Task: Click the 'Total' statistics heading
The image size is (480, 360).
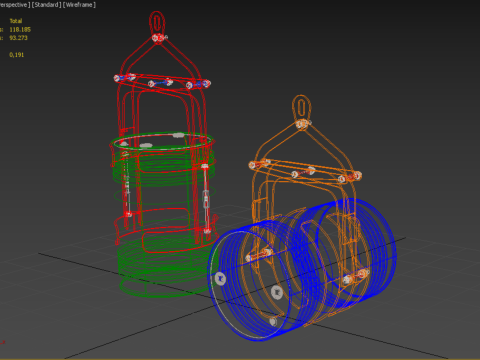Action: (16, 21)
